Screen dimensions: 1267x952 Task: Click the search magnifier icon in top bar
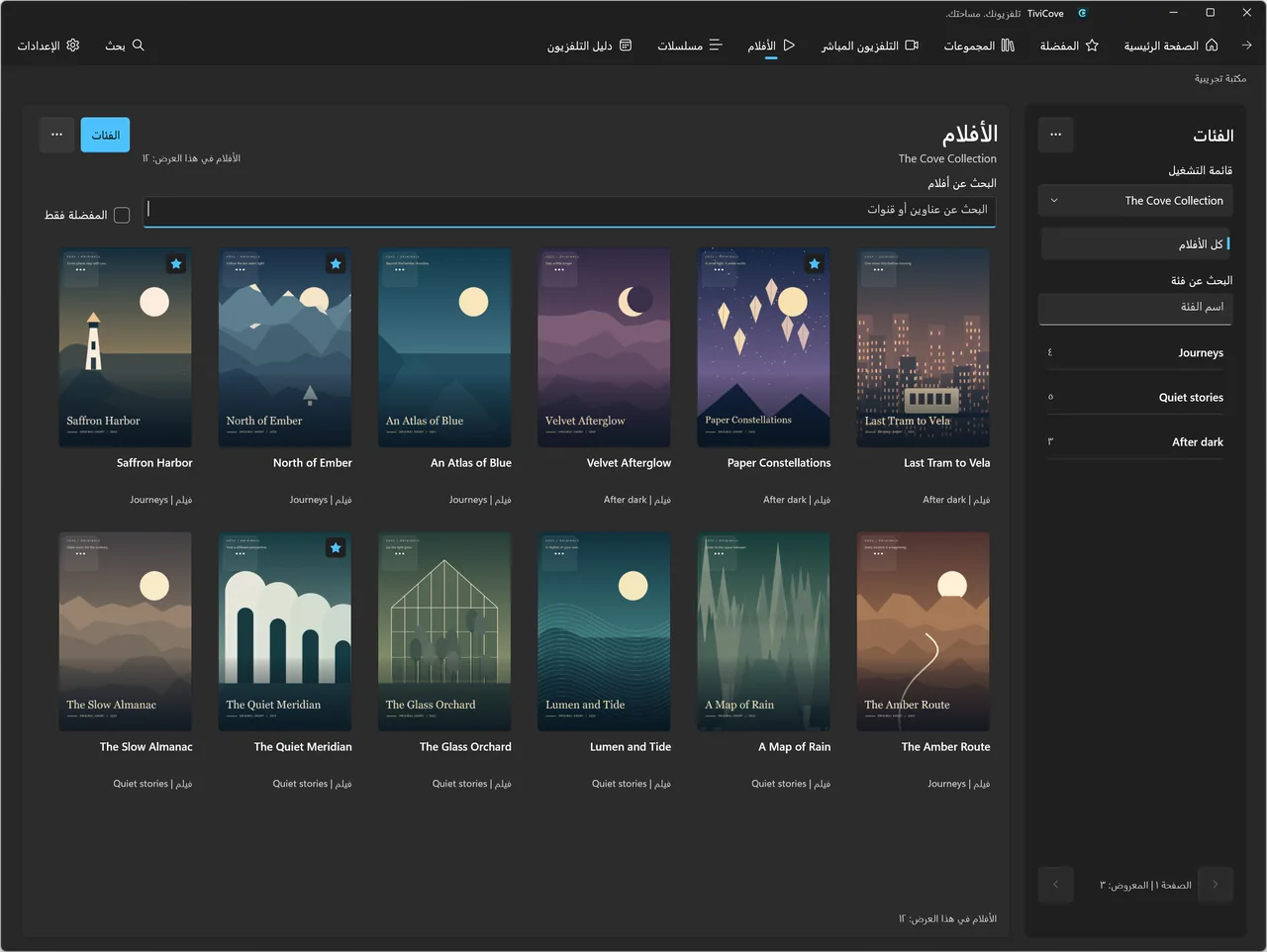pos(139,46)
